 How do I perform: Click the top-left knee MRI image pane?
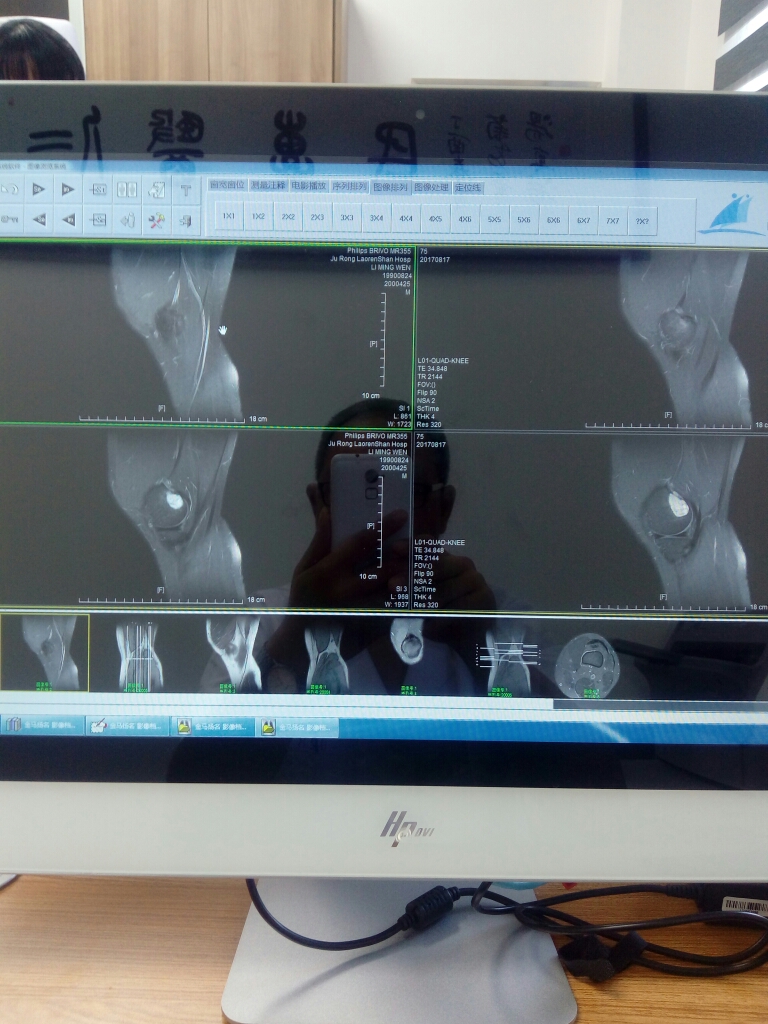pyautogui.click(x=206, y=334)
